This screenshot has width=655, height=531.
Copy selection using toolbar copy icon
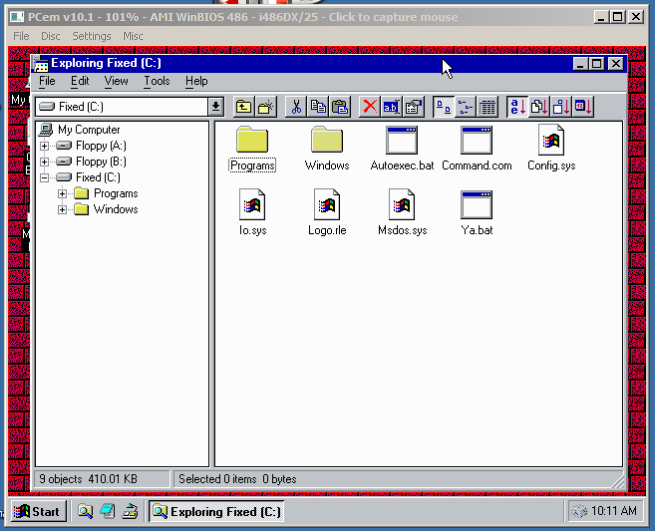(x=318, y=107)
